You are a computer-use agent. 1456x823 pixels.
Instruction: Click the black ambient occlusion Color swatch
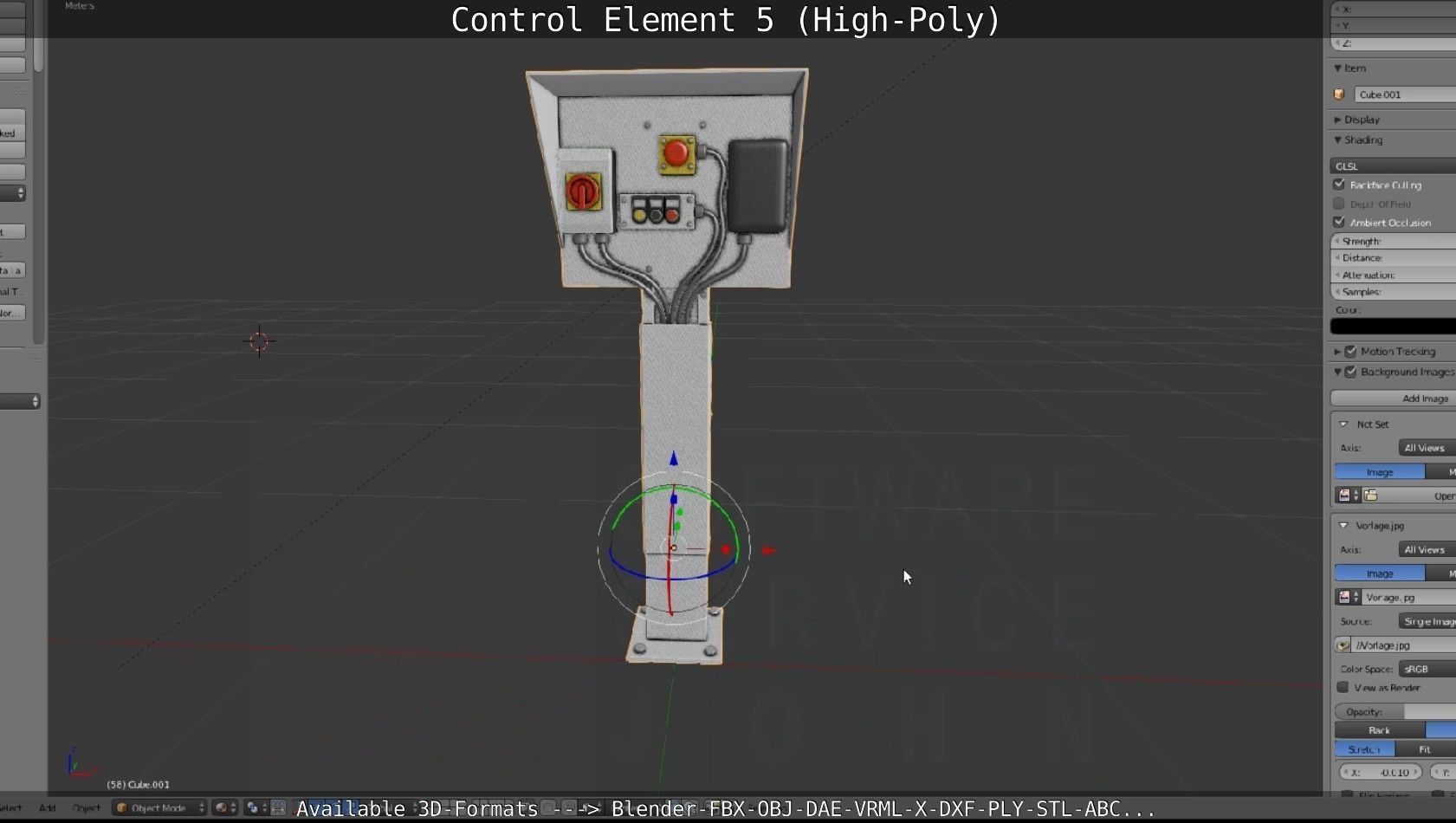1393,327
